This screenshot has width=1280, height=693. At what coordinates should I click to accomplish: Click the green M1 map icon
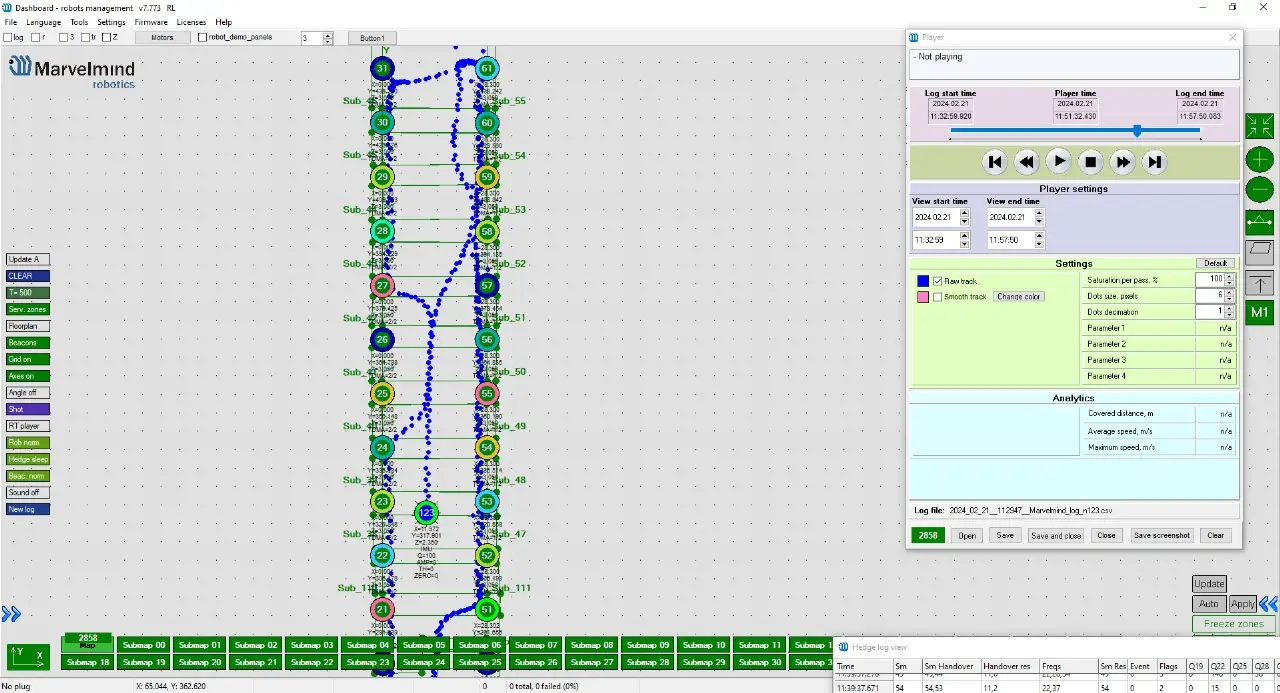[1259, 312]
